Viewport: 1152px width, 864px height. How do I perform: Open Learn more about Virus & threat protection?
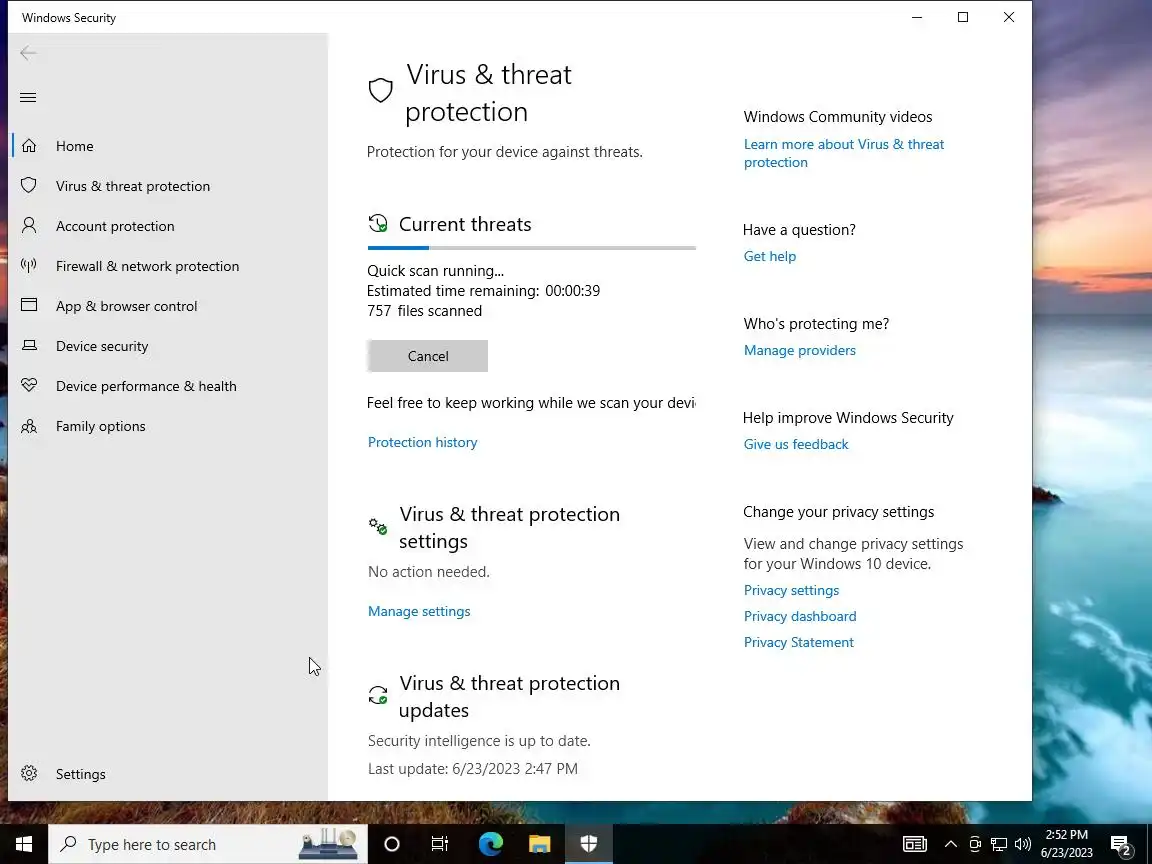(x=843, y=153)
